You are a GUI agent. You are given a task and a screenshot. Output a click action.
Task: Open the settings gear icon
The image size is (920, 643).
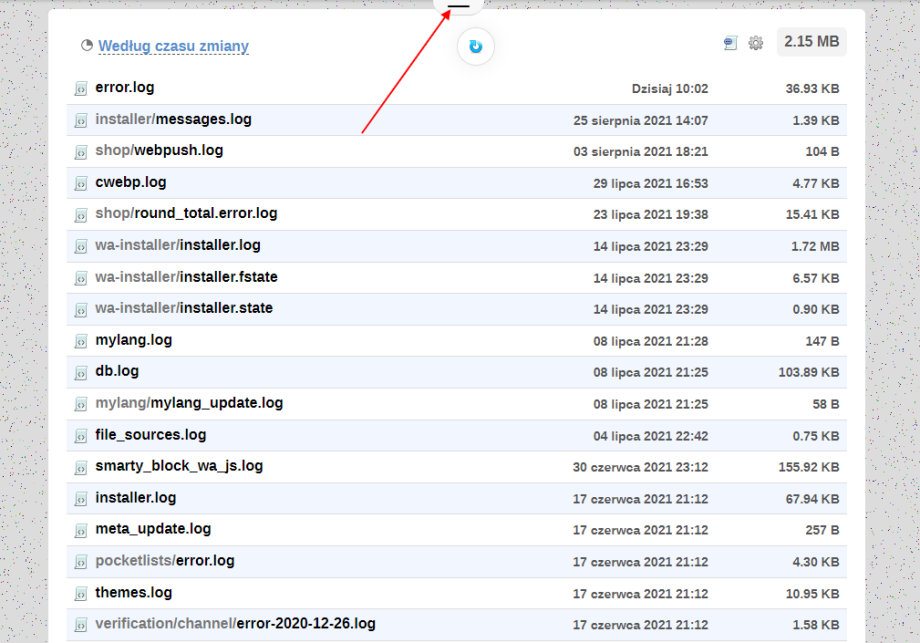(756, 43)
